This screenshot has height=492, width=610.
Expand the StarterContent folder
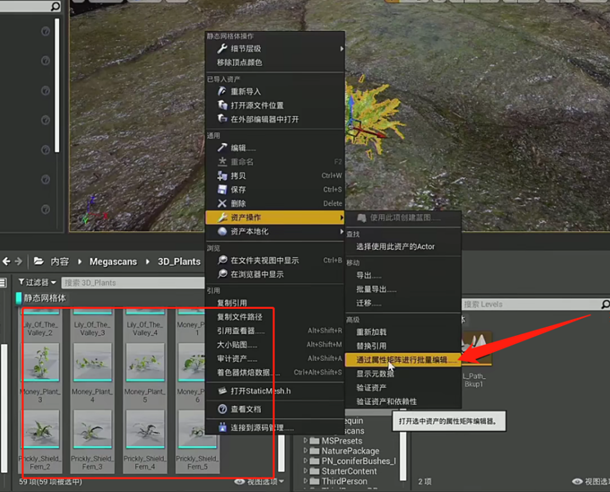tap(307, 470)
